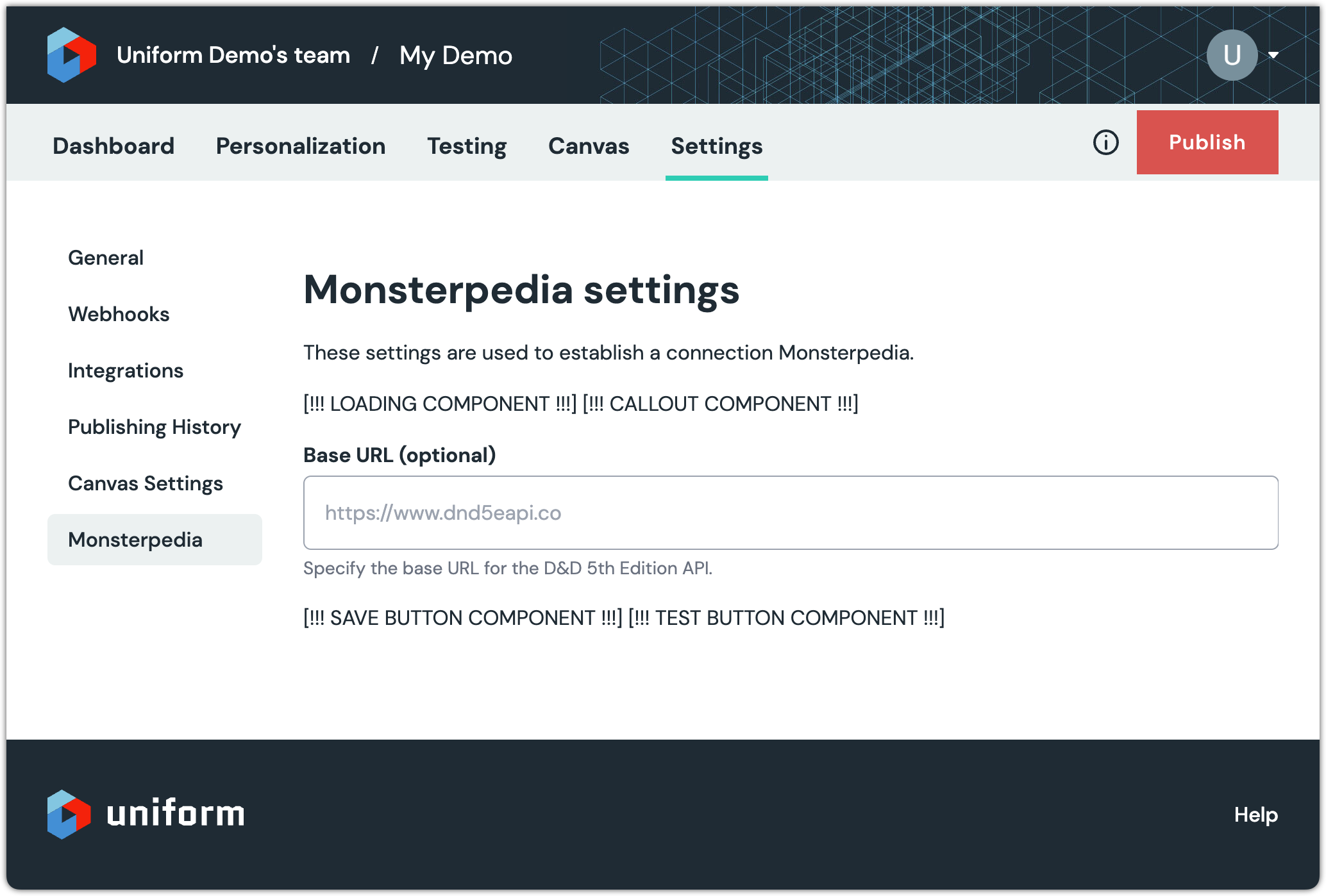This screenshot has width=1326, height=896.
Task: Select the Settings tab
Action: (716, 146)
